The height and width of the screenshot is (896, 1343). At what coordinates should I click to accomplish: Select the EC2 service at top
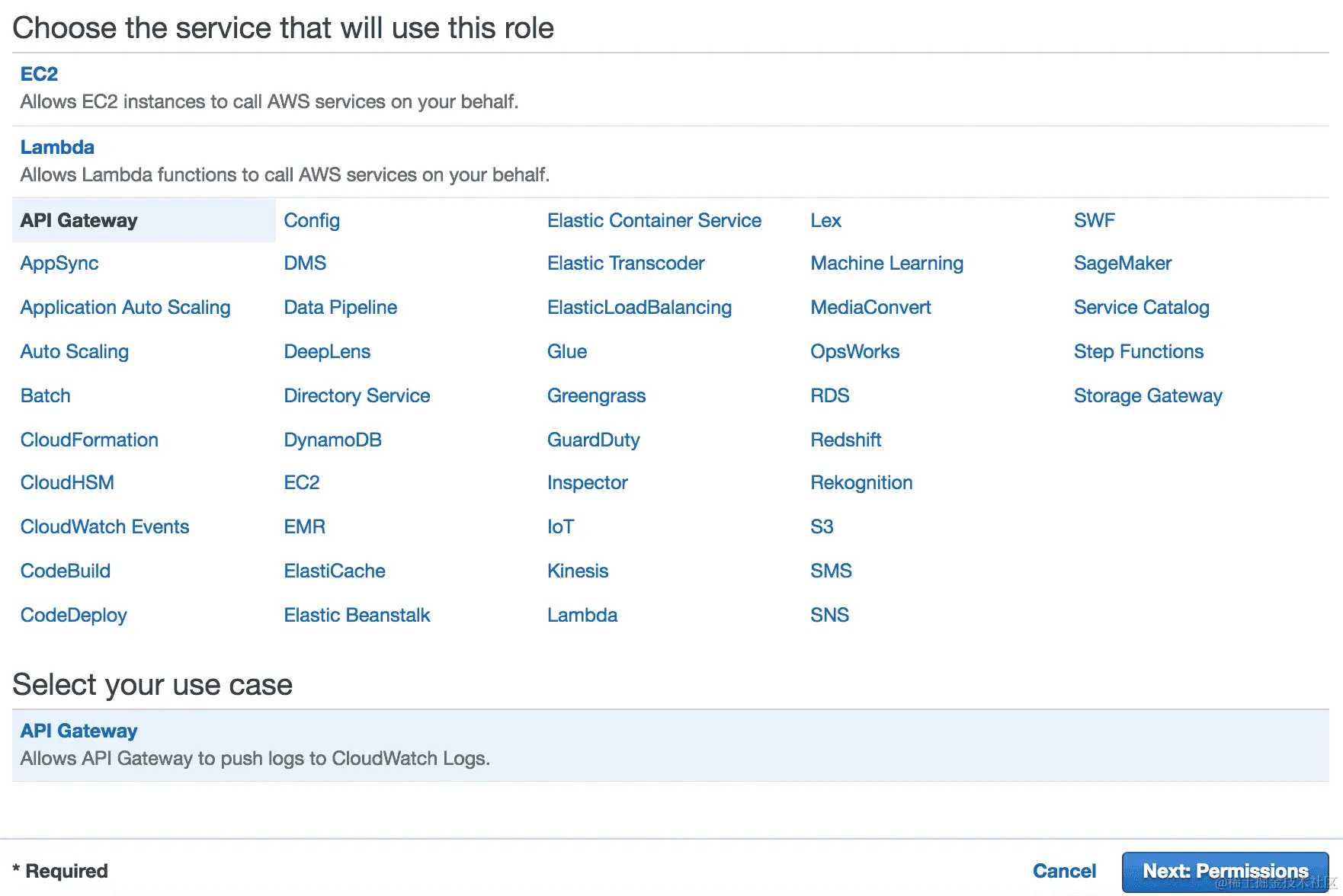pos(39,74)
